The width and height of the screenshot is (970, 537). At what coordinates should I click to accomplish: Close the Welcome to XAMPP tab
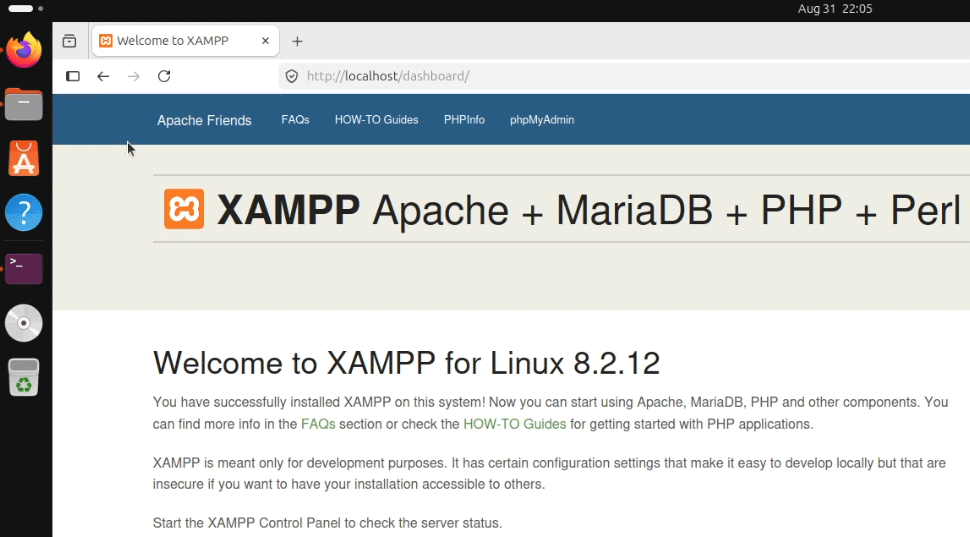pos(265,41)
